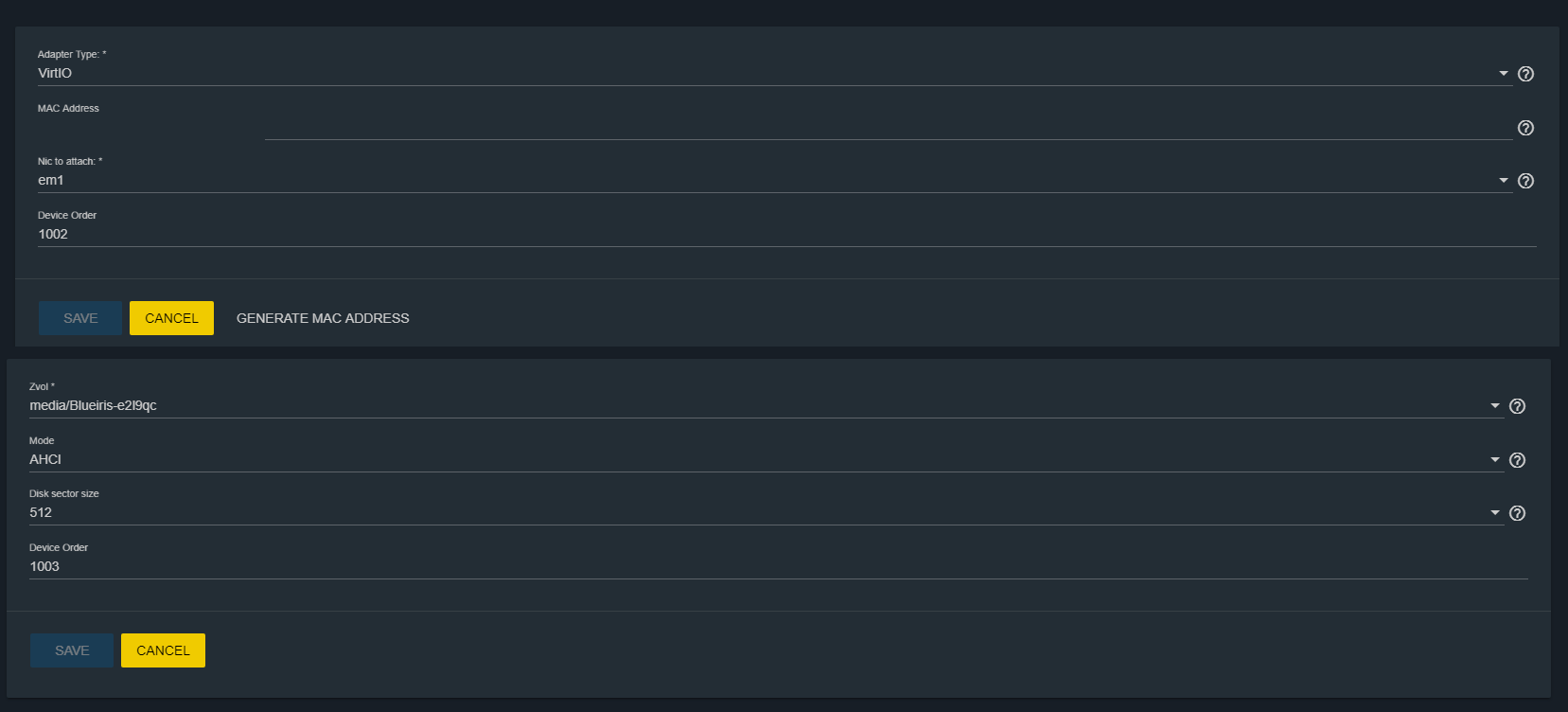Expand the Zvol selection dropdown arrow
Image resolution: width=1568 pixels, height=712 pixels.
pyautogui.click(x=1495, y=406)
